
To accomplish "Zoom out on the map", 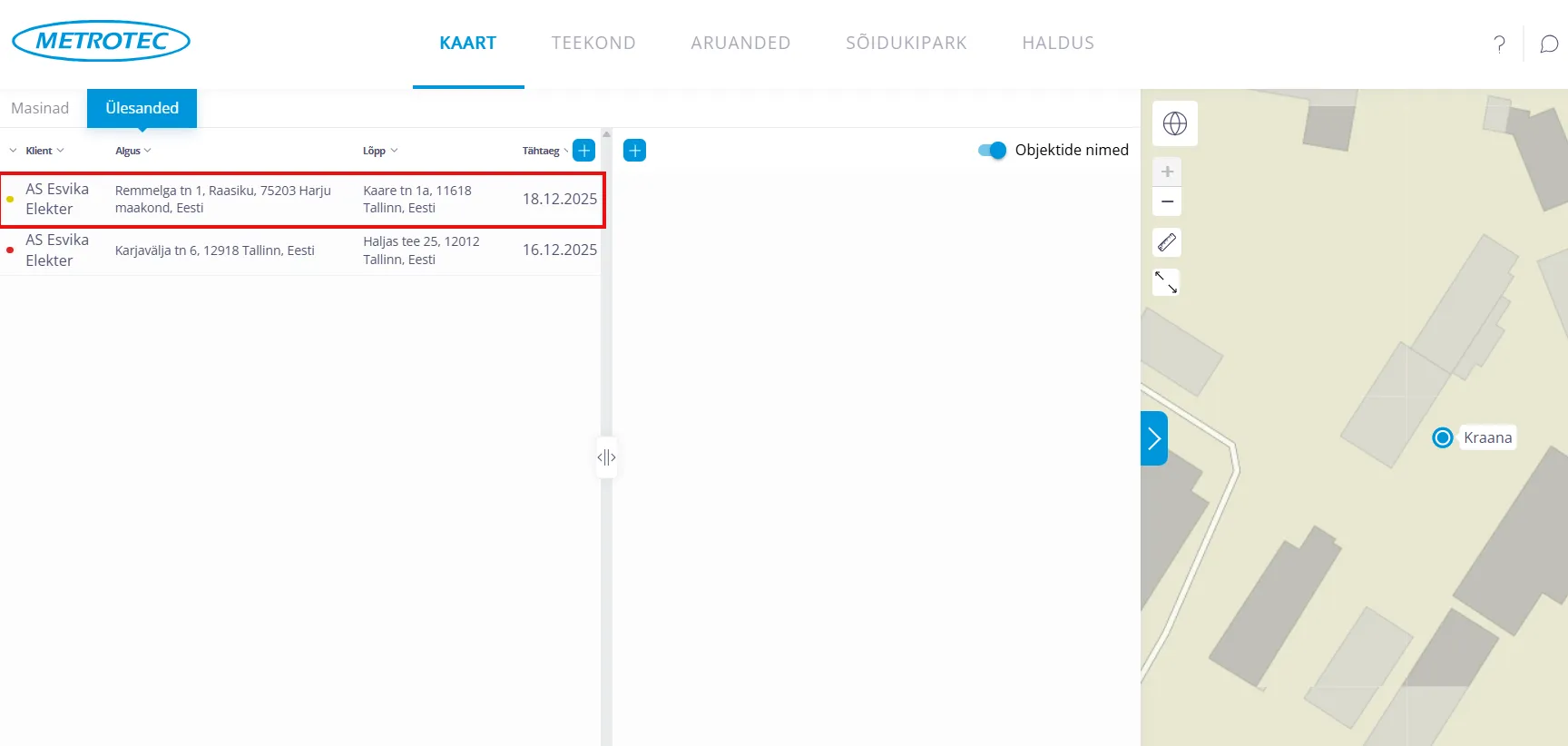I will [x=1167, y=201].
